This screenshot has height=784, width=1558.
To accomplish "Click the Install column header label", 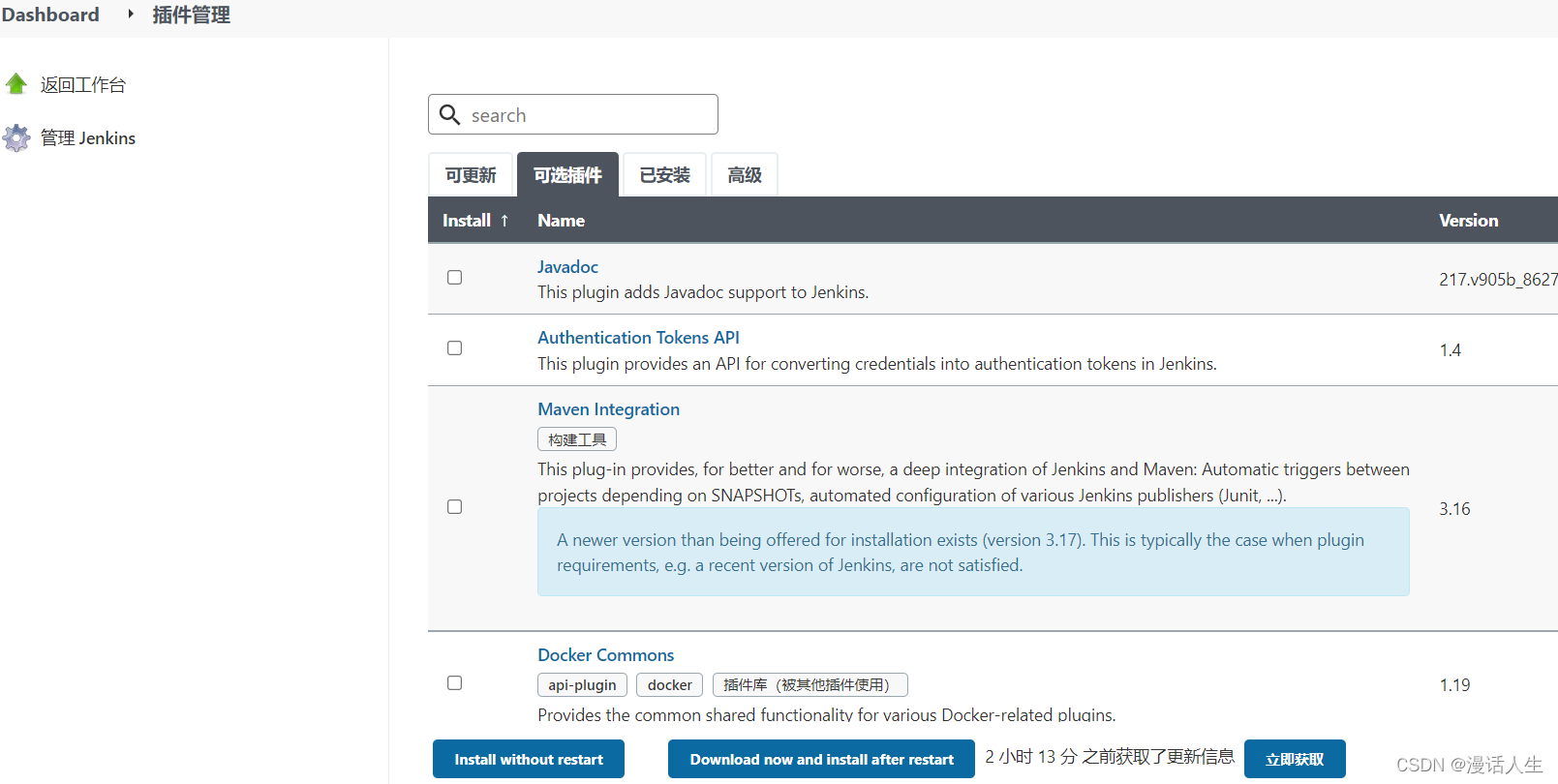I will [x=467, y=221].
